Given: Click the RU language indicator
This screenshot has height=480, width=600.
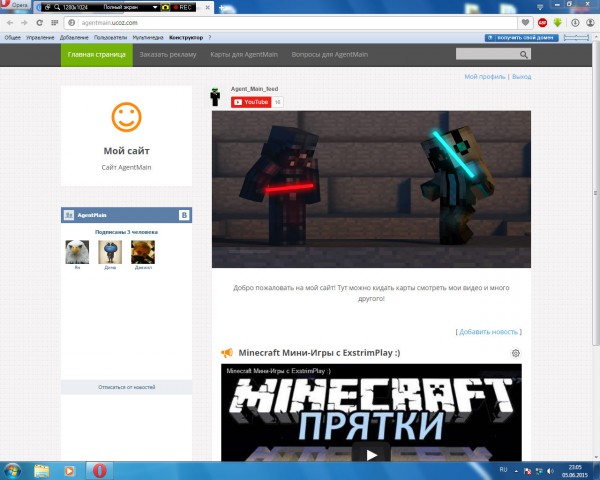Looking at the screenshot, I should (503, 470).
